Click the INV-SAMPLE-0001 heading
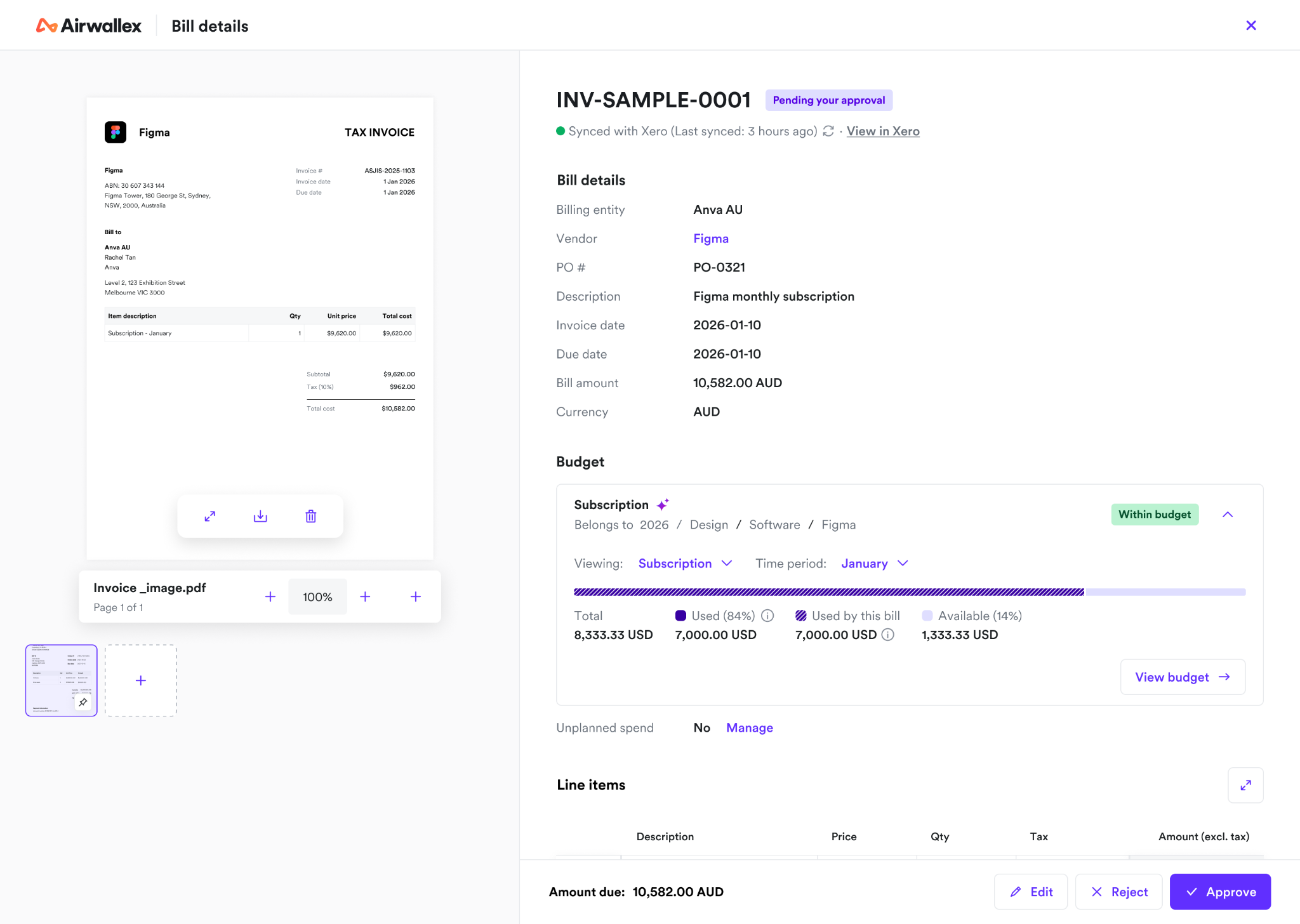Screen dimensions: 1300x924 point(653,100)
